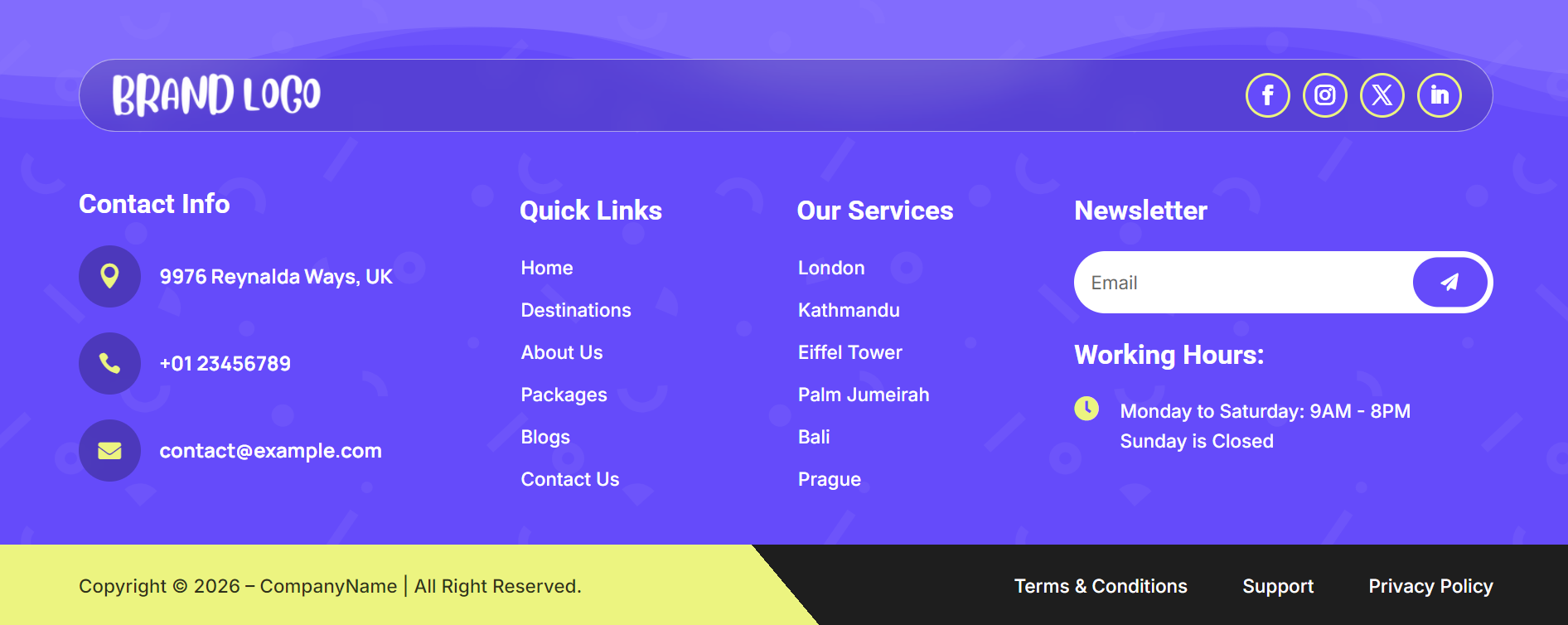Open the LinkedIn social icon
This screenshot has width=1568, height=625.
[1439, 95]
